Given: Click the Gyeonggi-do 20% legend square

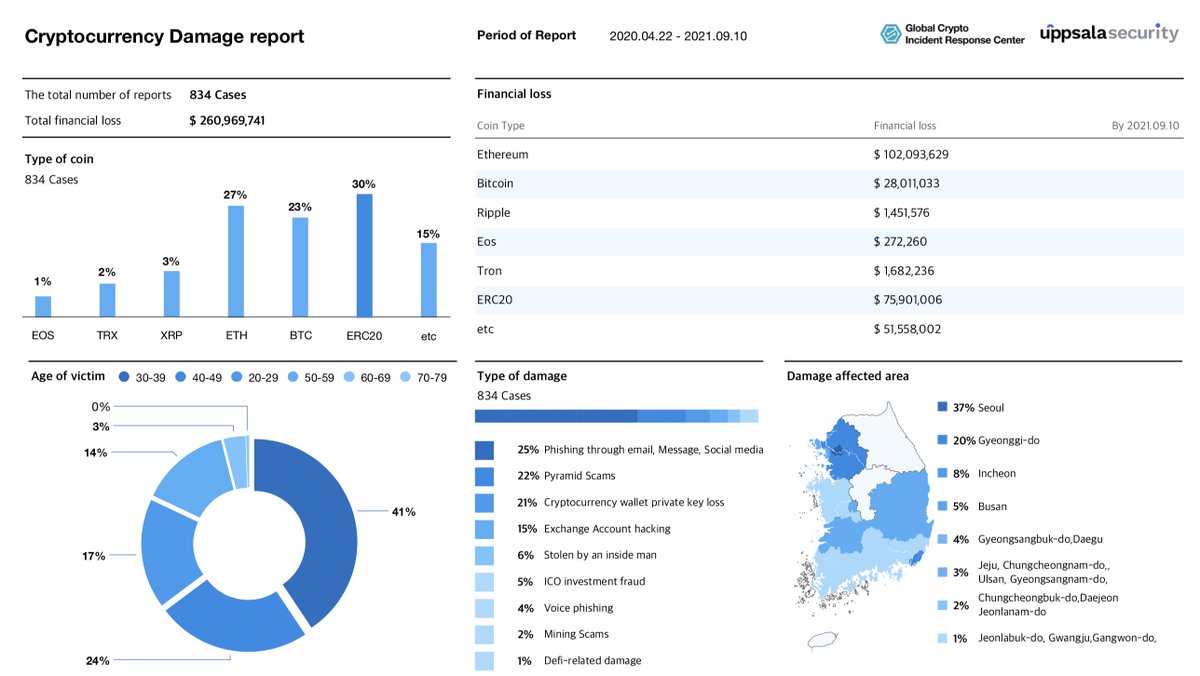Looking at the screenshot, I should pyautogui.click(x=942, y=440).
